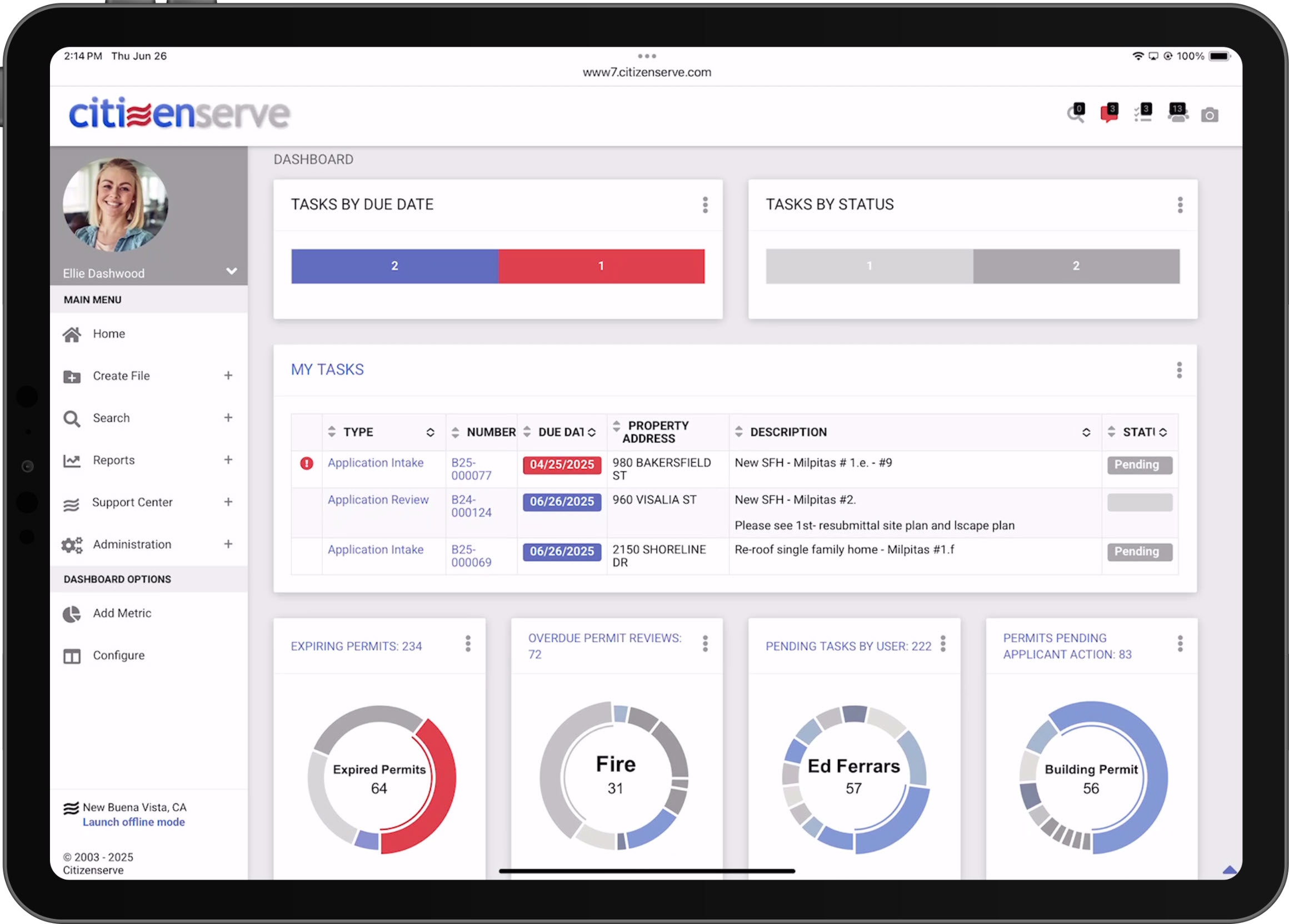Click the camera icon in header
The height and width of the screenshot is (924, 1289).
(1209, 115)
